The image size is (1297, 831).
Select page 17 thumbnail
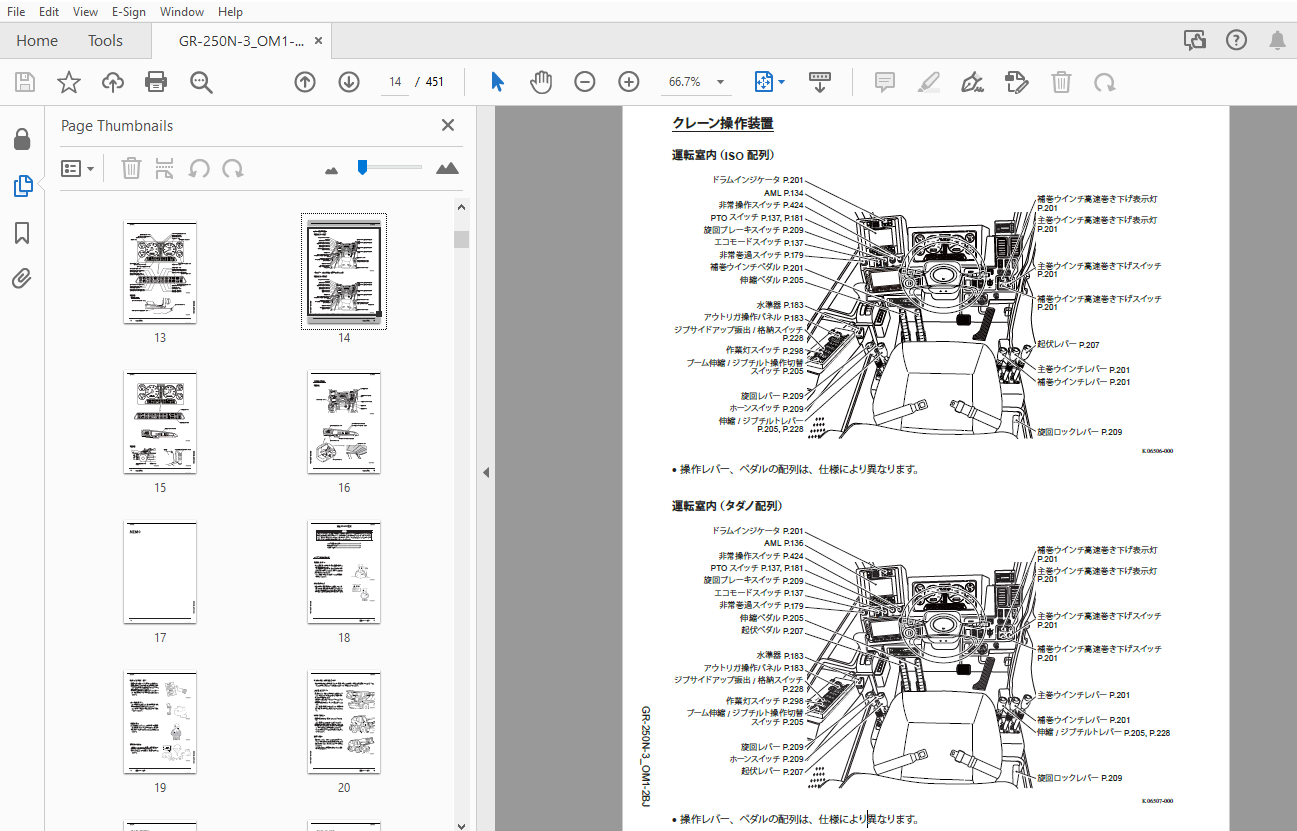click(x=160, y=572)
